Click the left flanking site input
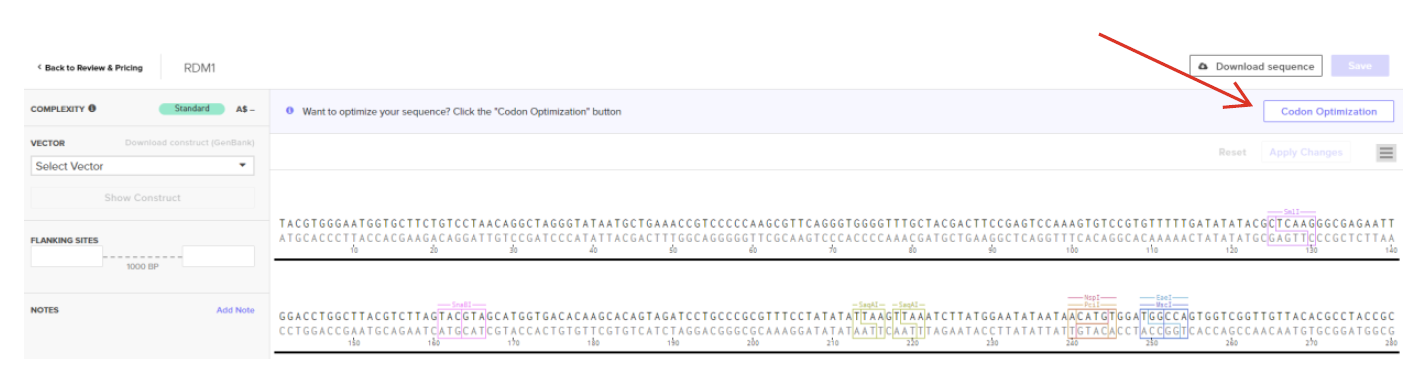This screenshot has width=1418, height=391. (67, 256)
